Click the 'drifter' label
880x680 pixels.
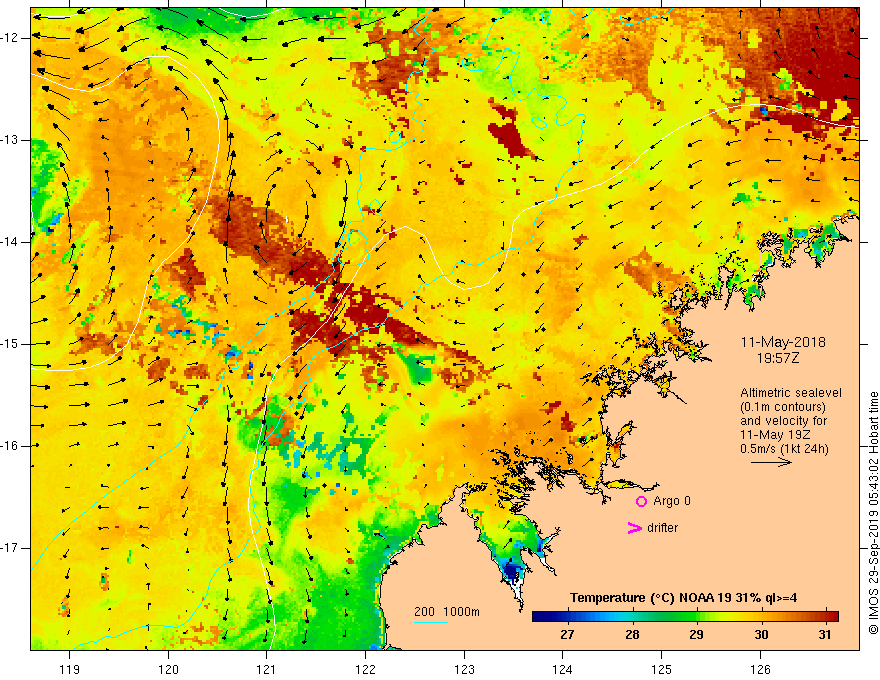(x=662, y=528)
